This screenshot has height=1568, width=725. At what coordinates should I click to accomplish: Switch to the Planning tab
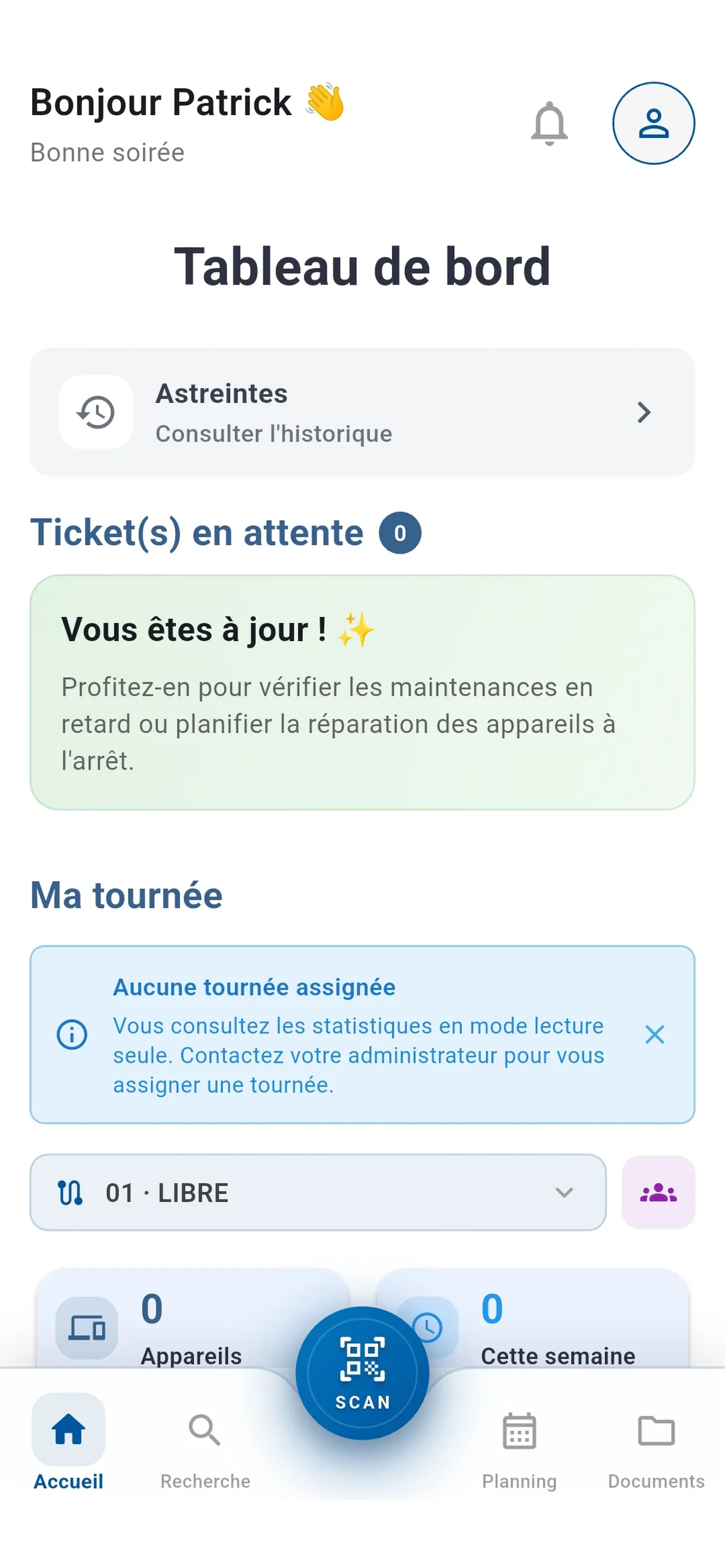pyautogui.click(x=519, y=1444)
